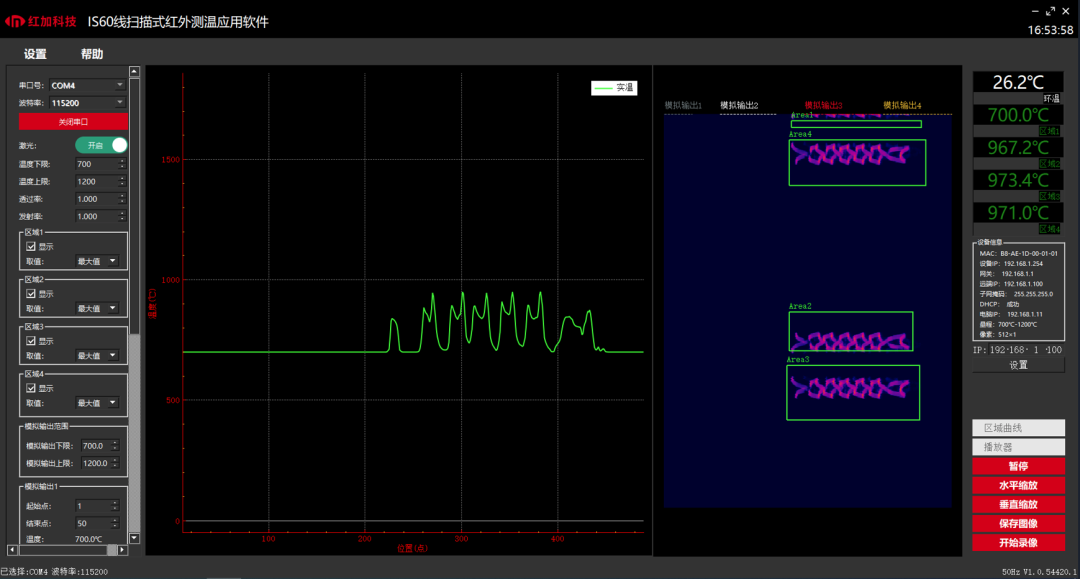This screenshot has height=579, width=1080.
Task: Open the 帮助 menu
Action: pyautogui.click(x=92, y=54)
